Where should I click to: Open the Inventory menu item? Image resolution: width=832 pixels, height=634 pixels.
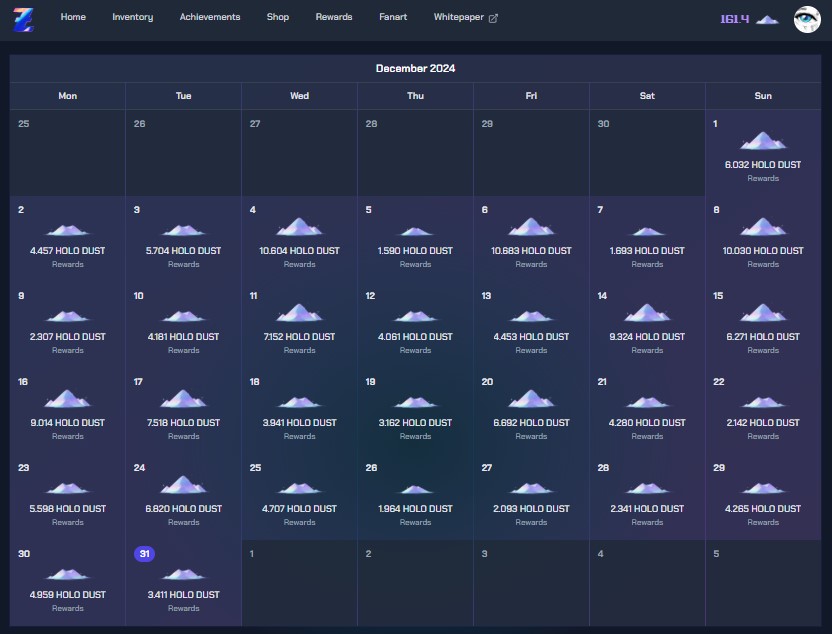click(133, 17)
